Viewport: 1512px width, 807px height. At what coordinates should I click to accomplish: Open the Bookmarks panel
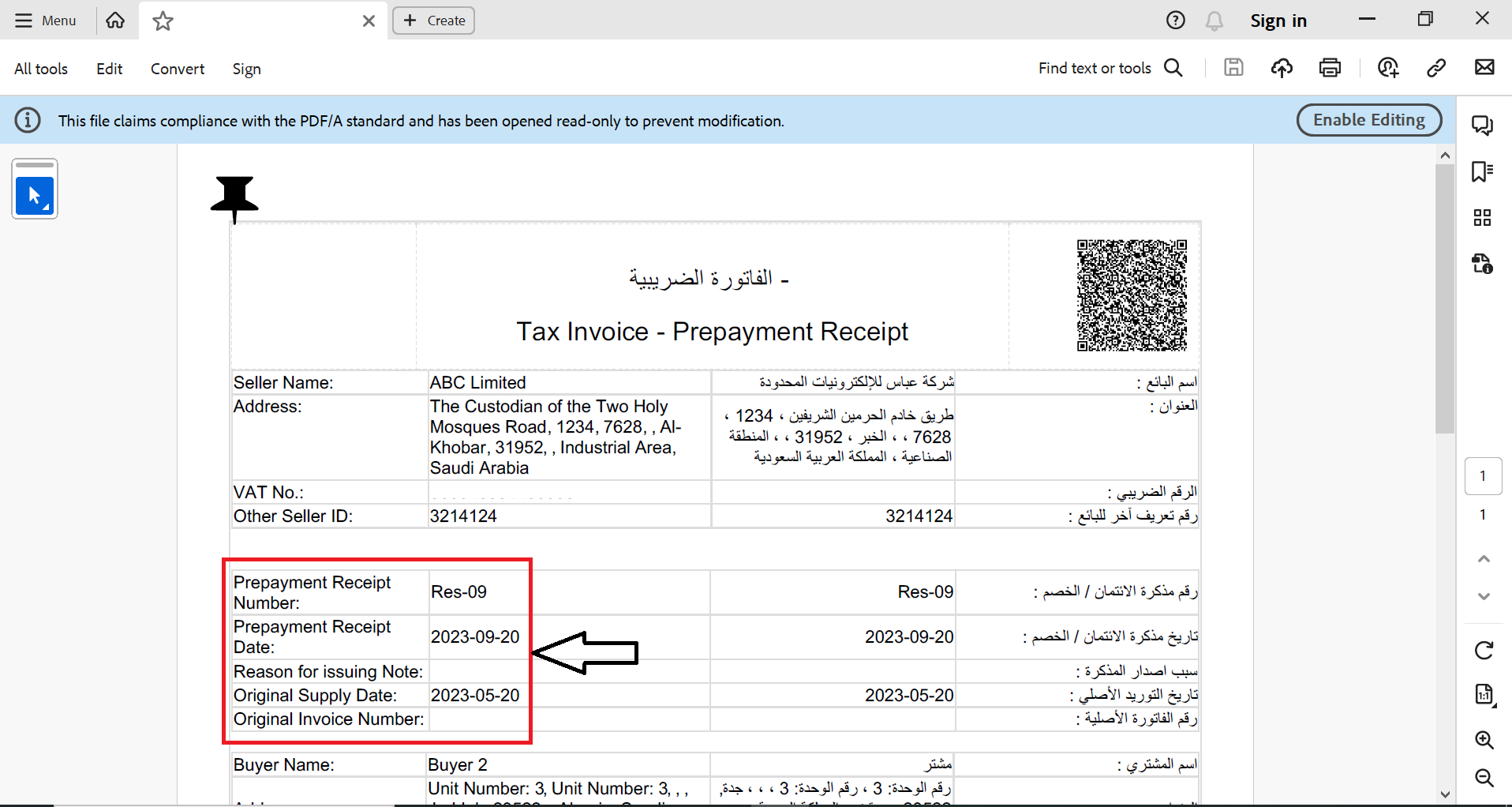click(x=1483, y=171)
